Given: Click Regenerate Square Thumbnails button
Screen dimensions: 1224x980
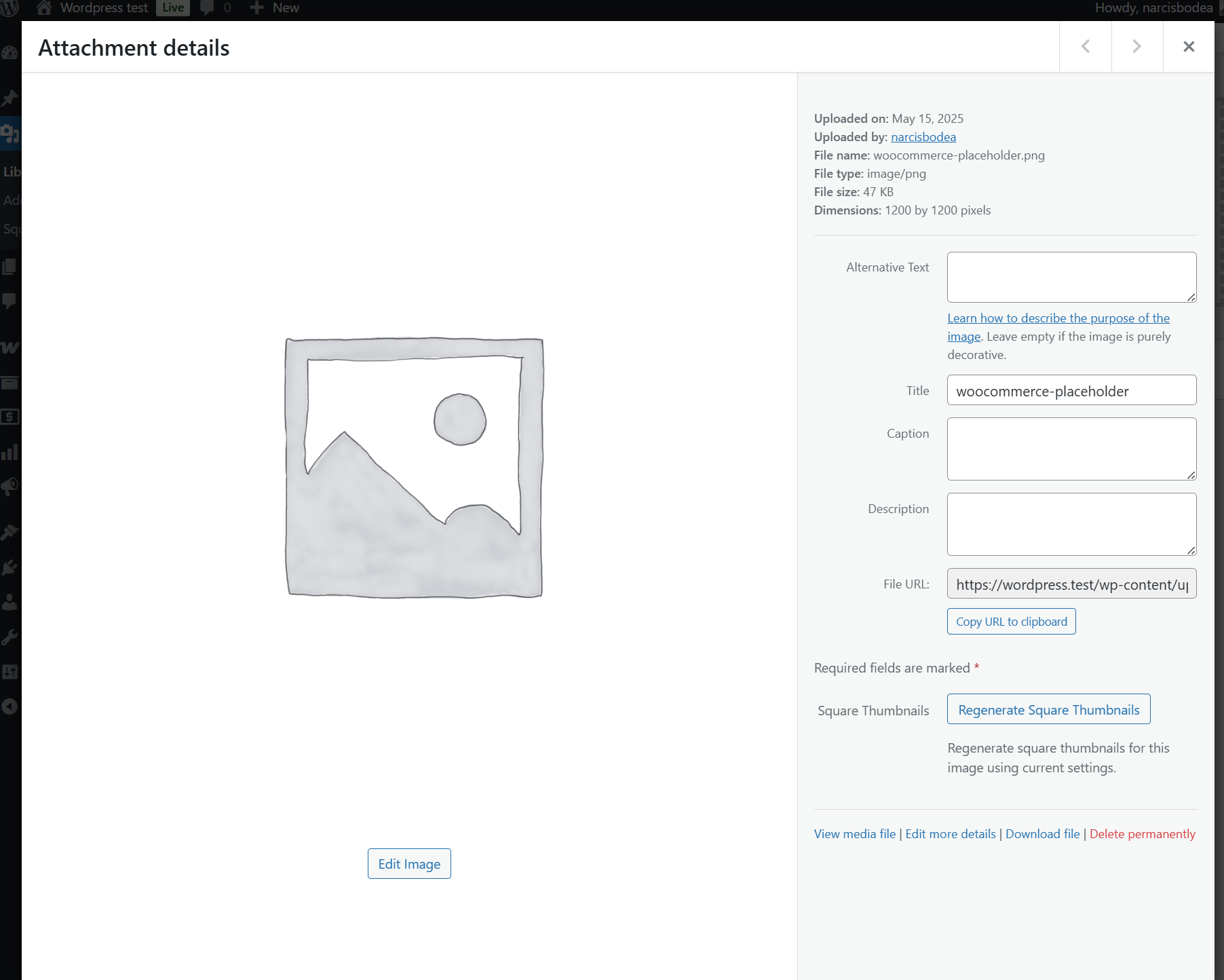Looking at the screenshot, I should coord(1049,709).
